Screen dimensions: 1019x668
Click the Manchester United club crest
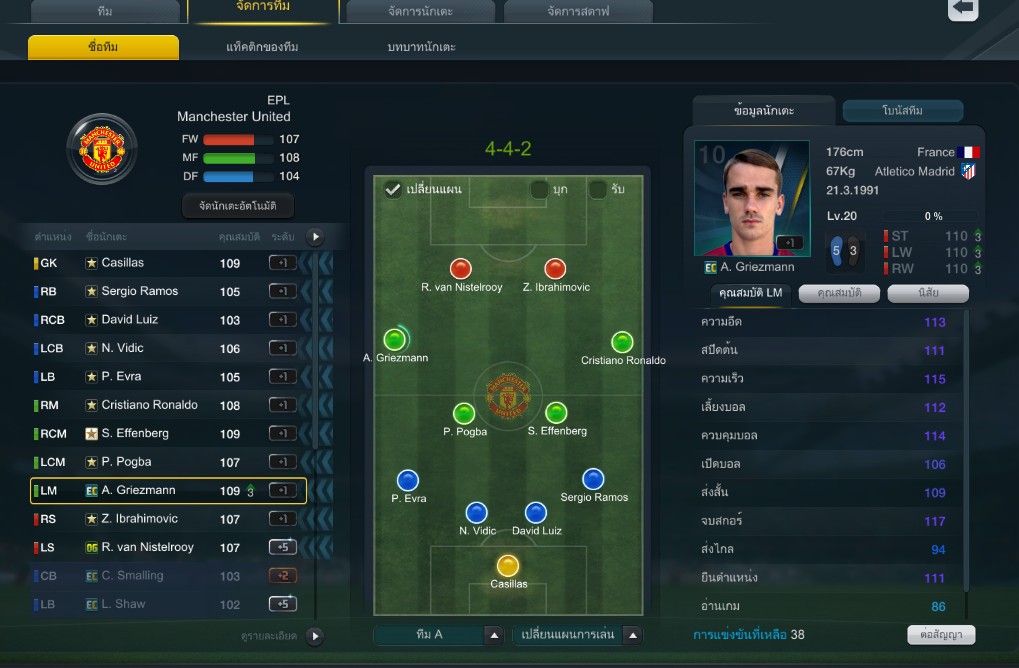(102, 149)
